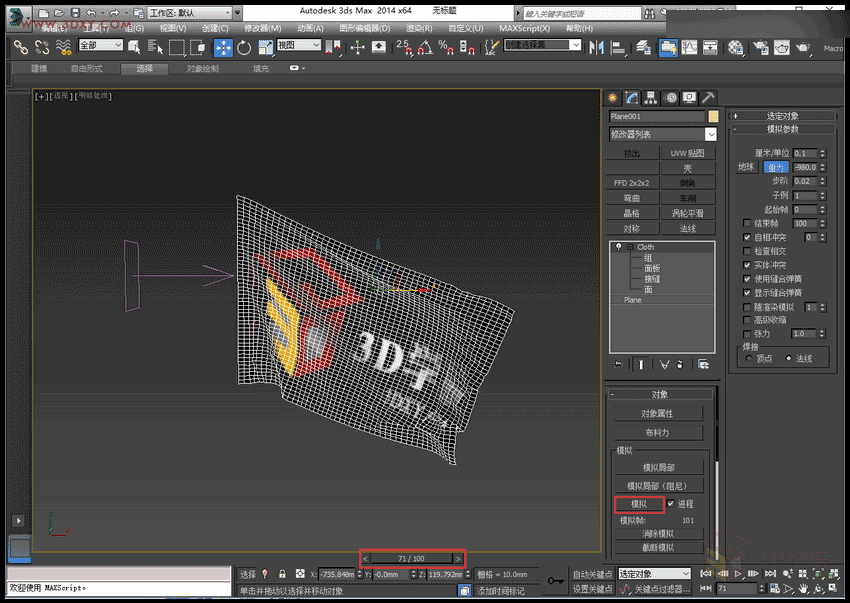Viewport: 850px width, 603px height.
Task: Click the 对象属性 button
Action: [x=657, y=413]
